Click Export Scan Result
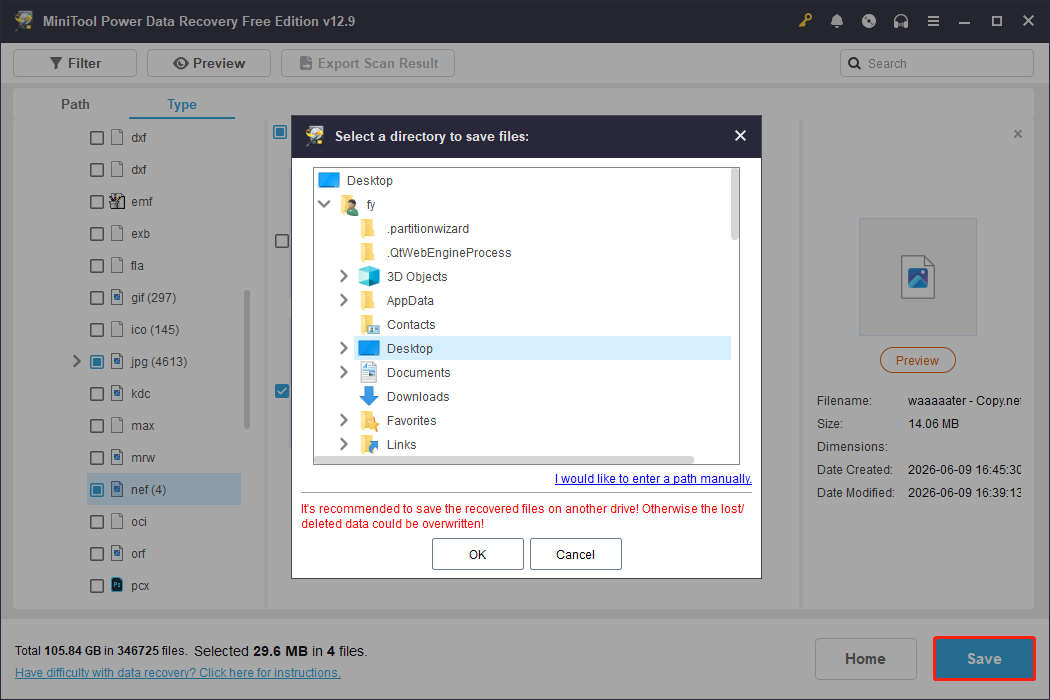Viewport: 1050px width, 700px height. click(368, 63)
